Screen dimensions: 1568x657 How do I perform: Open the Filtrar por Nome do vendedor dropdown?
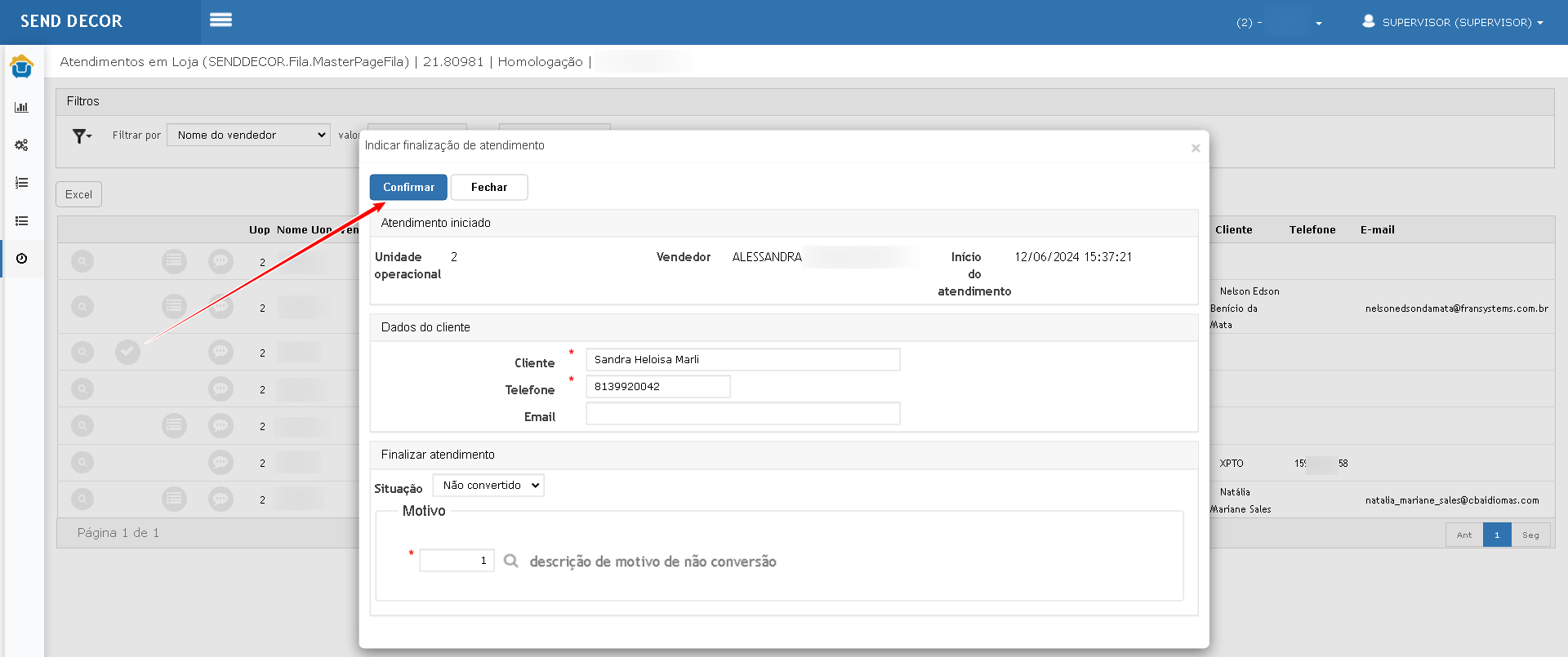point(248,135)
